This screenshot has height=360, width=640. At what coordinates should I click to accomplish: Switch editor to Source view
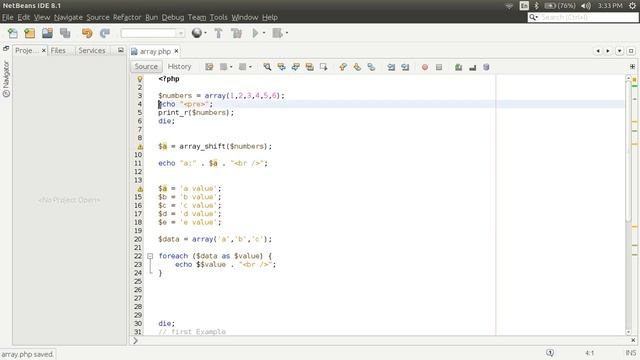[146, 67]
